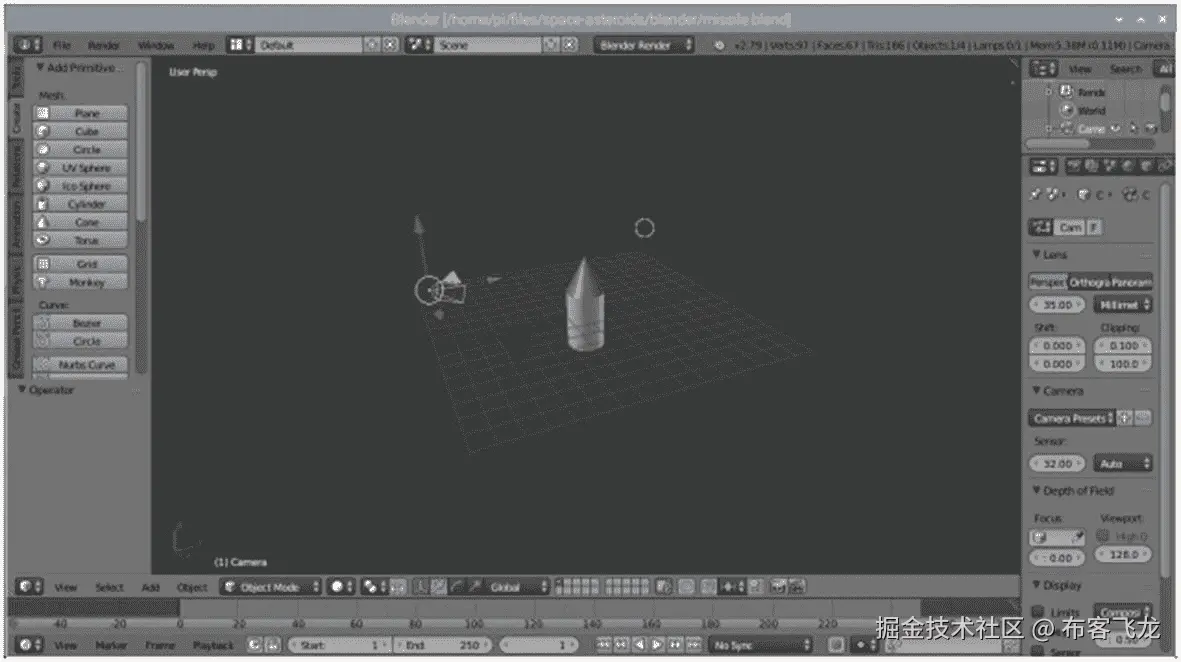This screenshot has width=1181, height=662.
Task: Select the Orthographic lens type
Action: (1088, 282)
